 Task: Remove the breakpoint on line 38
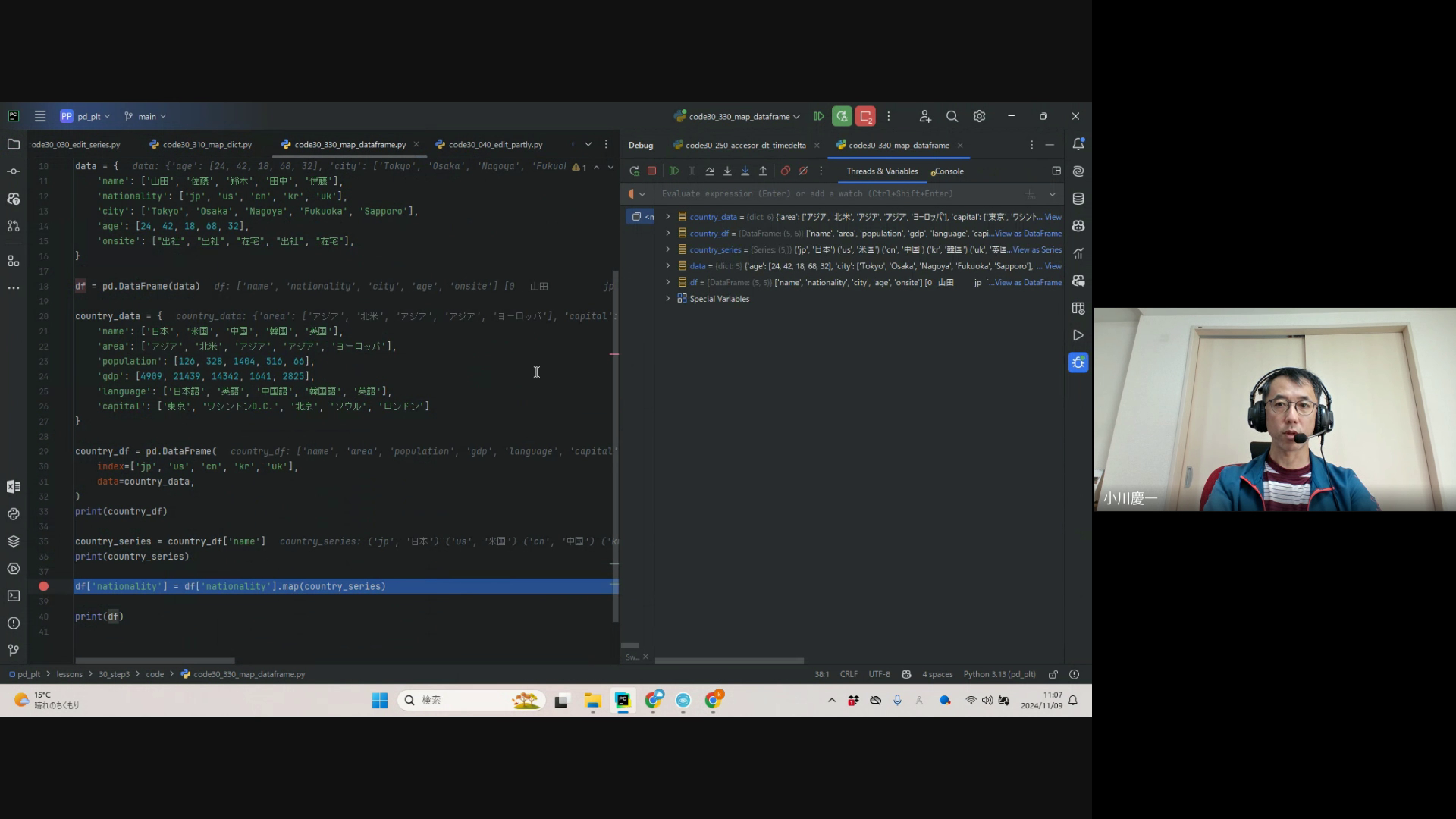[43, 586]
